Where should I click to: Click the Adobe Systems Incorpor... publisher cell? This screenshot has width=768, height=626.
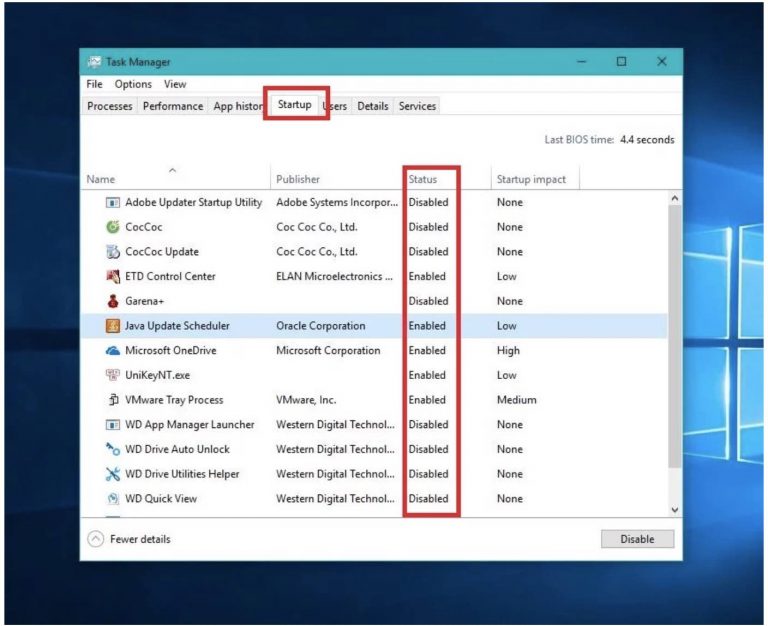[x=337, y=202]
